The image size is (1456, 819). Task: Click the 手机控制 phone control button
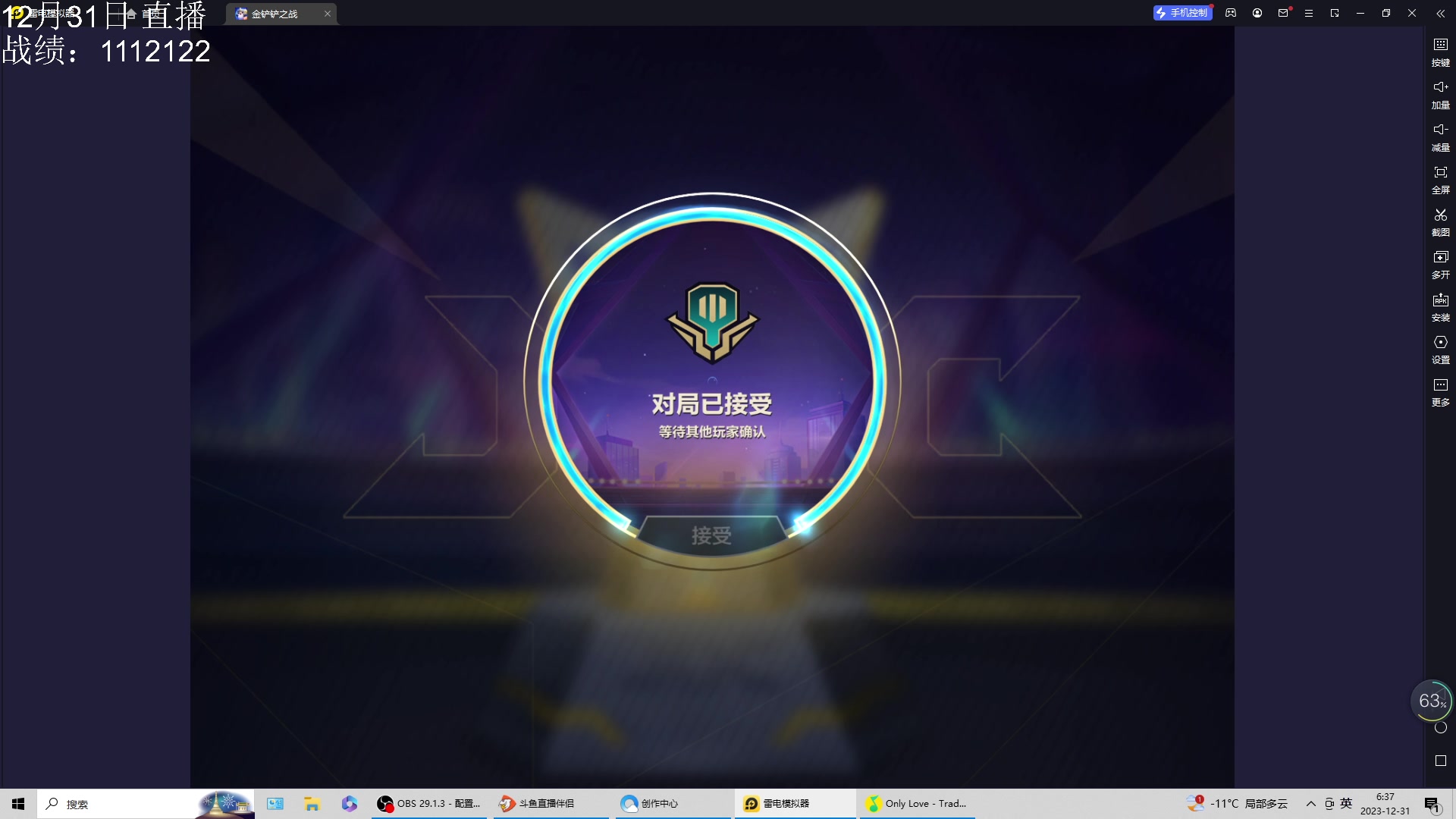point(1181,13)
